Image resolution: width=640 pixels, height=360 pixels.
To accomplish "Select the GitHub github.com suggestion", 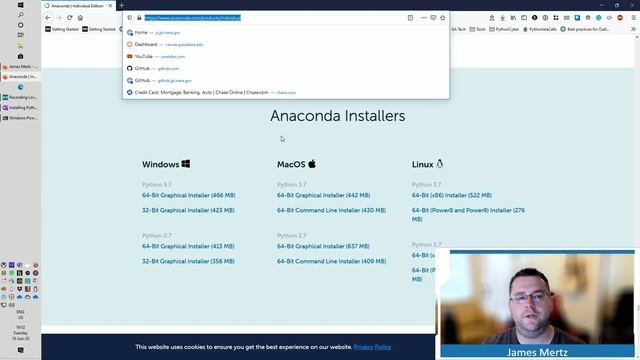I will [286, 68].
